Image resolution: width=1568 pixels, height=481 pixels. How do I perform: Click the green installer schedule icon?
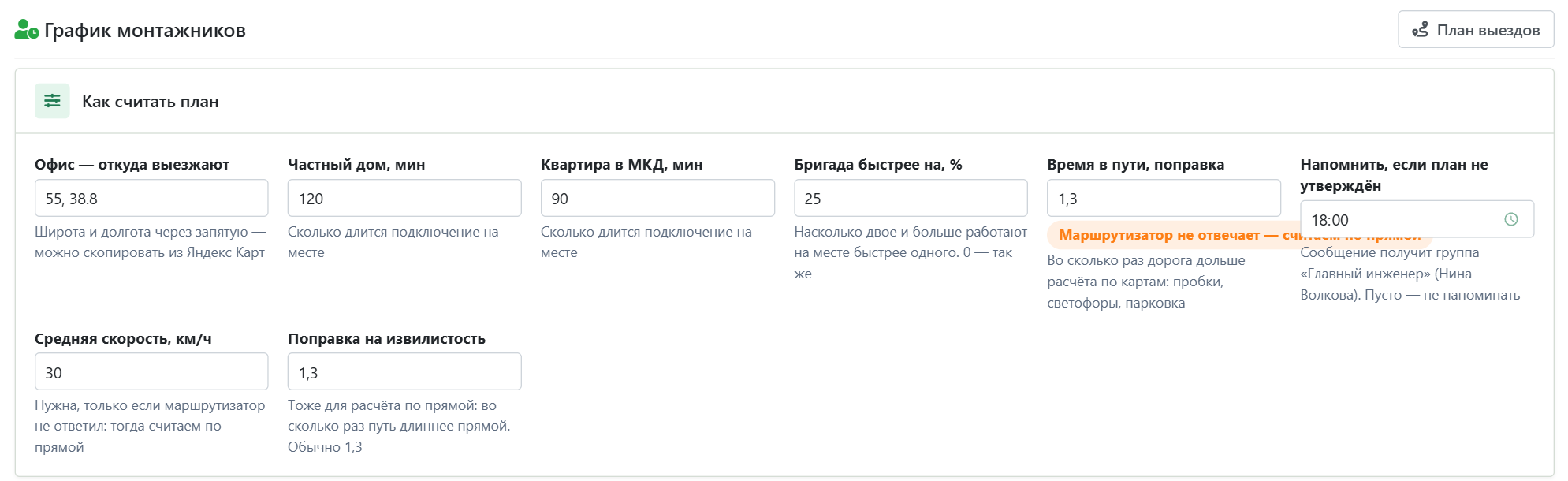27,30
